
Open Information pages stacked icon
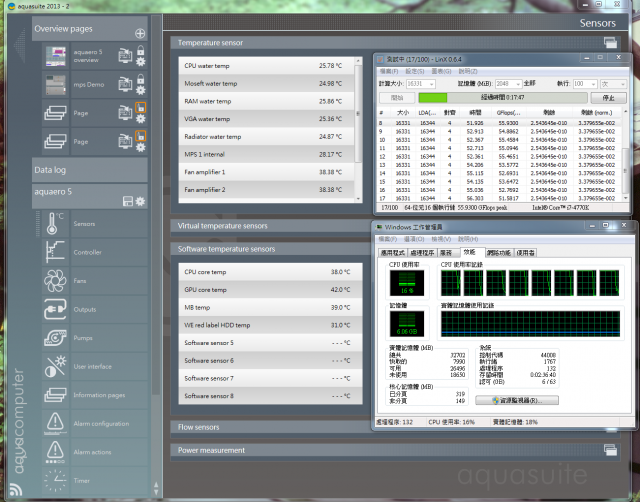[x=55, y=395]
